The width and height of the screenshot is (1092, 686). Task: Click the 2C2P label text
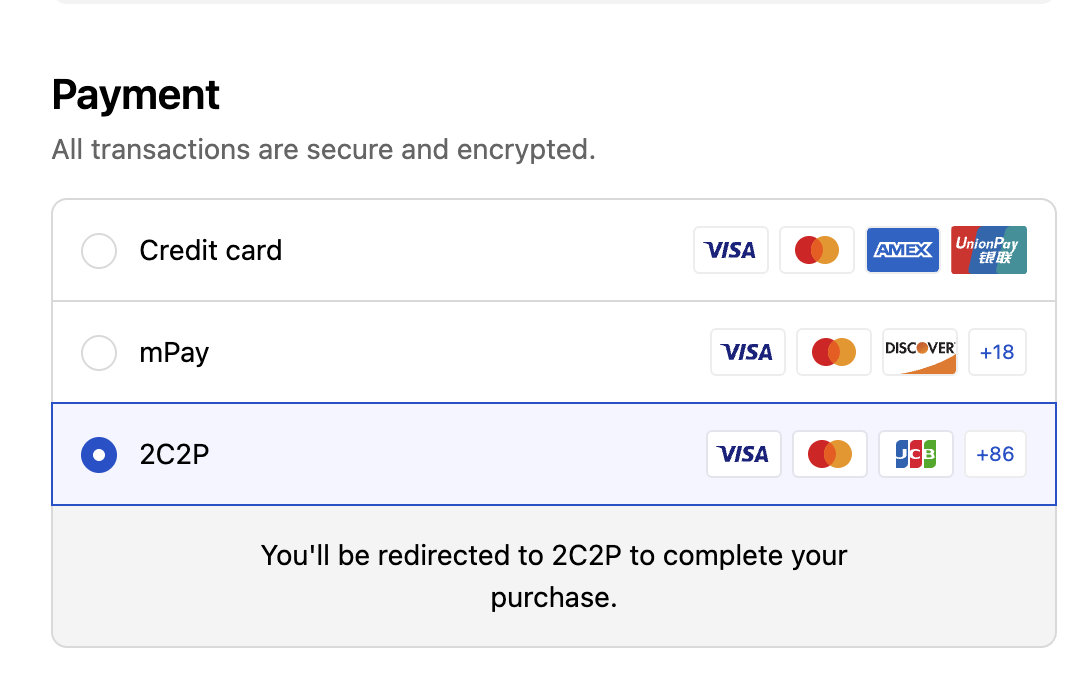point(174,455)
